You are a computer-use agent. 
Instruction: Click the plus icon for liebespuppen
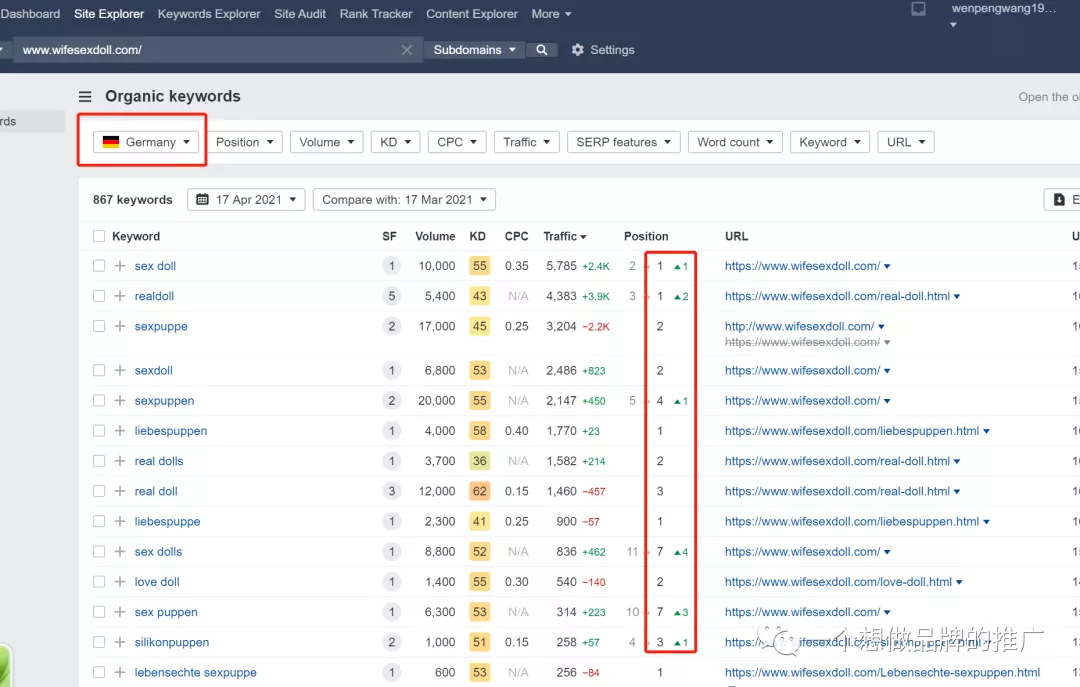click(120, 431)
